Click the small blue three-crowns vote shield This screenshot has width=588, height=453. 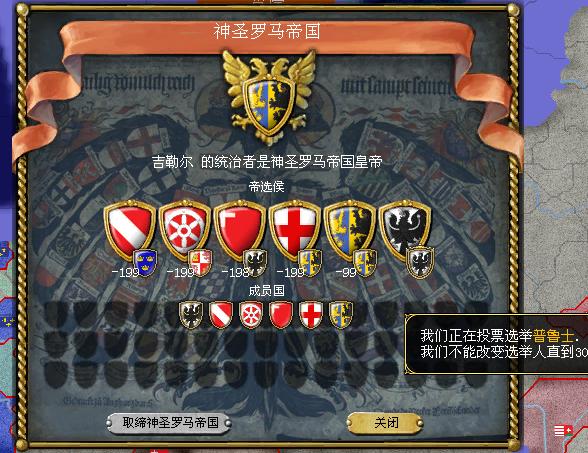(x=145, y=262)
